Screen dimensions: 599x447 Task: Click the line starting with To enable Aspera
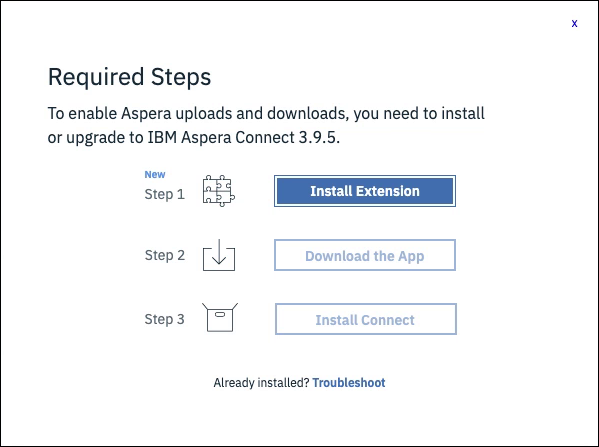pos(266,113)
